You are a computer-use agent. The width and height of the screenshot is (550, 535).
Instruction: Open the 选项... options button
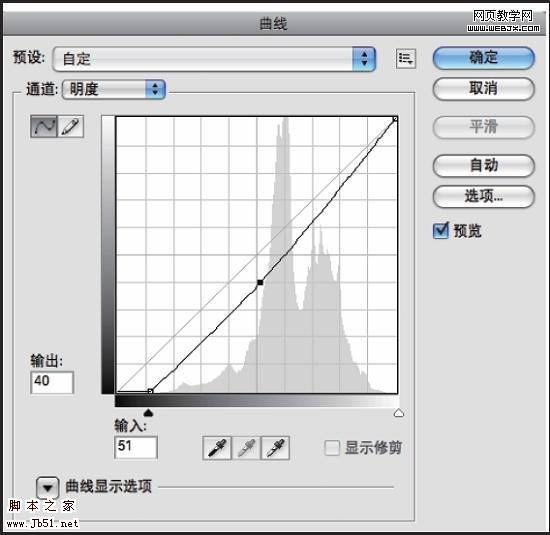click(484, 196)
